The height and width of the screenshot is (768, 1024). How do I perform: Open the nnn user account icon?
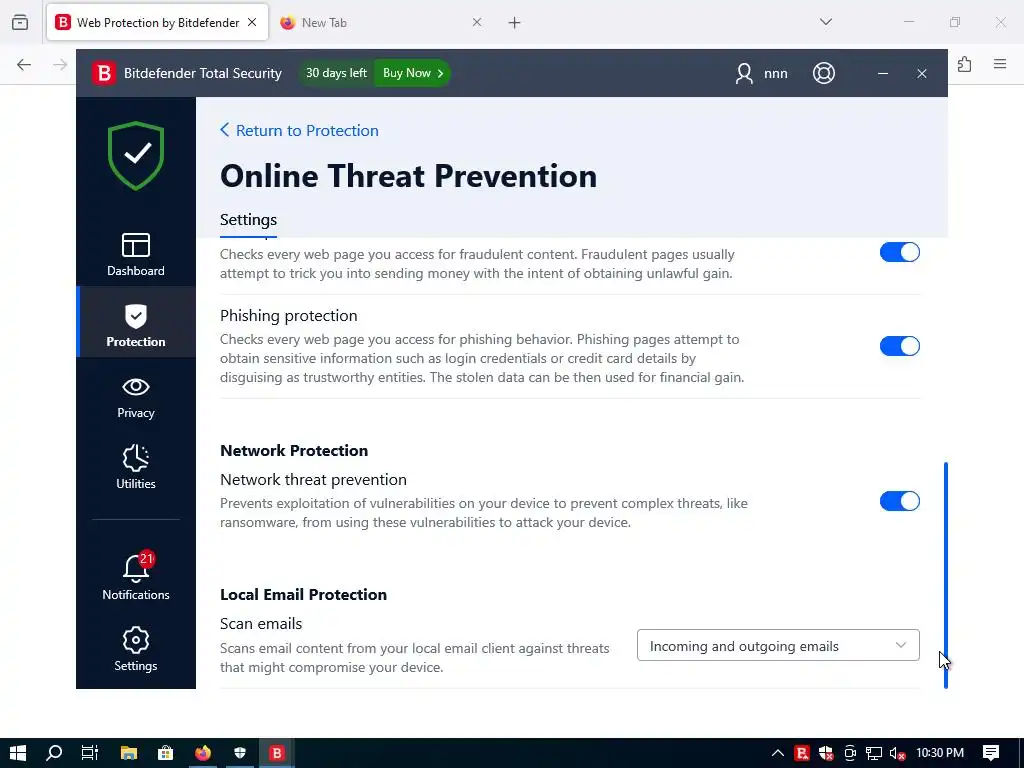[x=744, y=73]
